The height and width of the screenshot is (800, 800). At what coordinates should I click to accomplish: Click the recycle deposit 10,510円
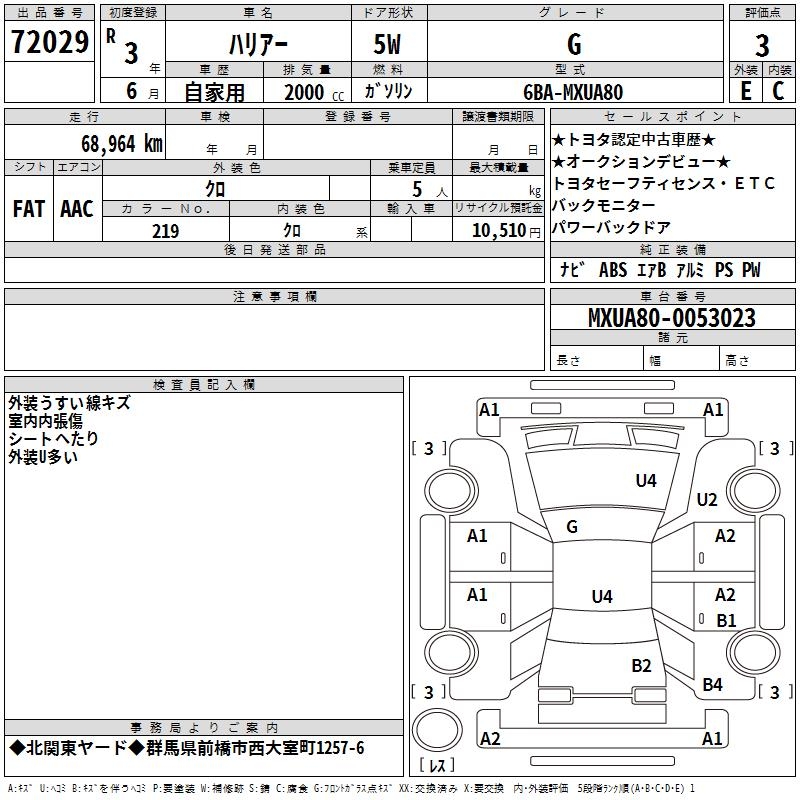click(506, 231)
